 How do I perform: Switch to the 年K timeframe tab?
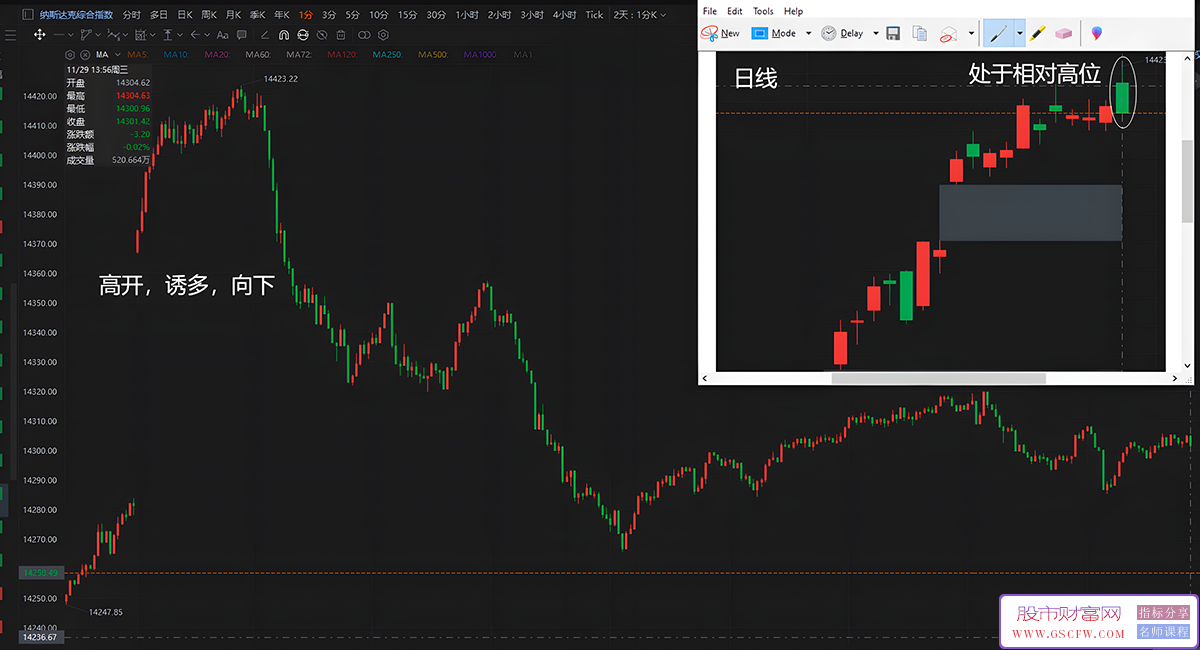pos(282,15)
